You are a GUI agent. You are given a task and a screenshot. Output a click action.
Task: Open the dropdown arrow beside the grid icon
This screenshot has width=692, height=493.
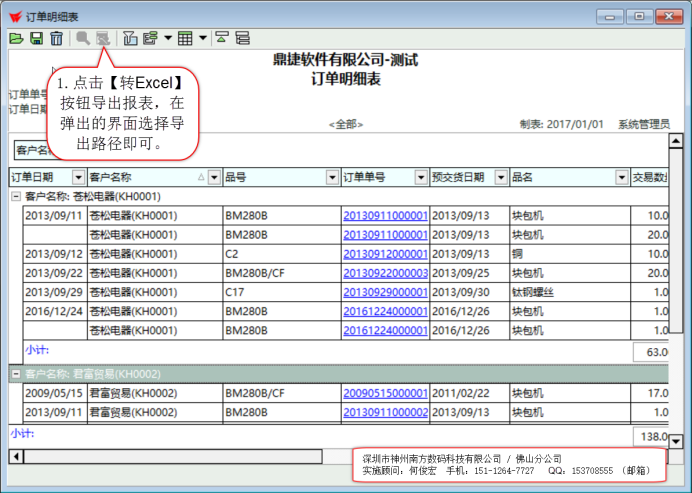(203, 38)
